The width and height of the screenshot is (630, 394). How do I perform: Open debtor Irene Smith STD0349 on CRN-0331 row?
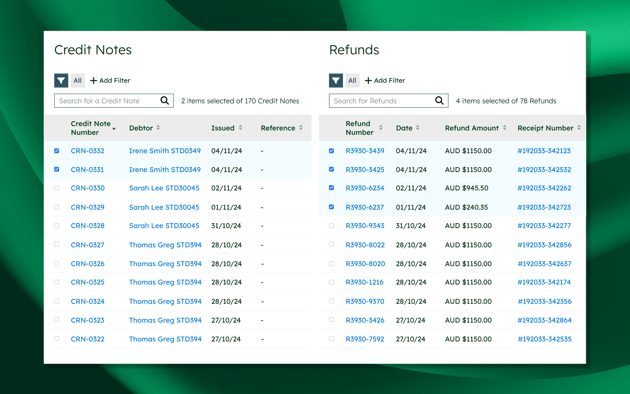(165, 169)
